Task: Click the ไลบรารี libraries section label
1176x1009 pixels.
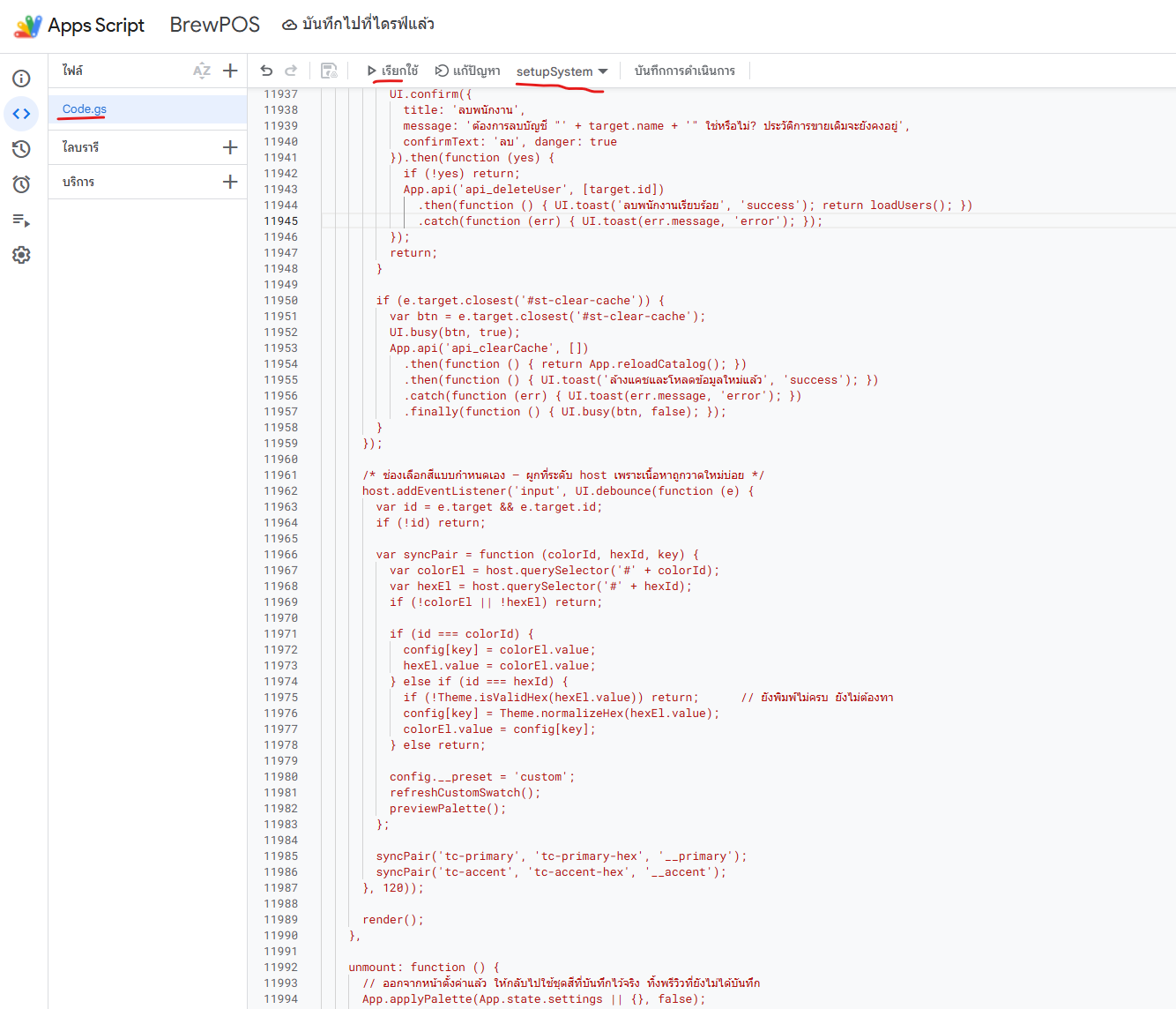Action: coord(80,147)
